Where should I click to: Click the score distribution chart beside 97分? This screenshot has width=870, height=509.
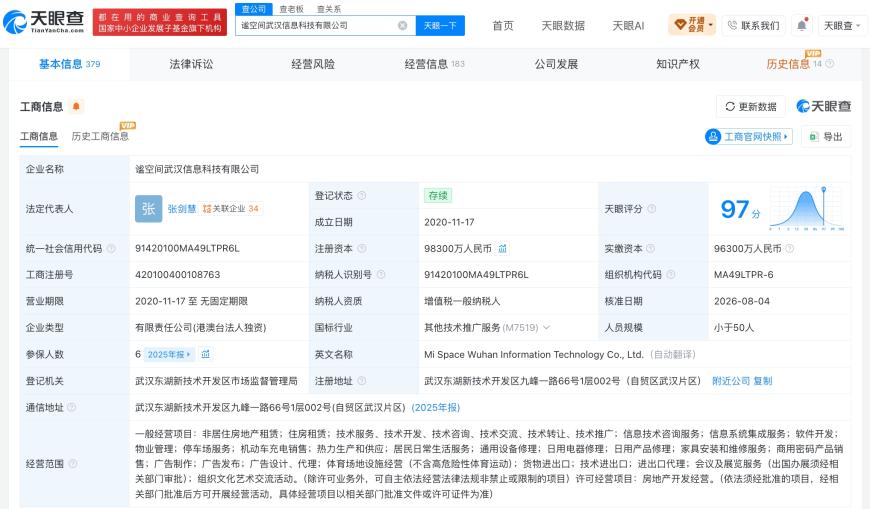tap(807, 208)
